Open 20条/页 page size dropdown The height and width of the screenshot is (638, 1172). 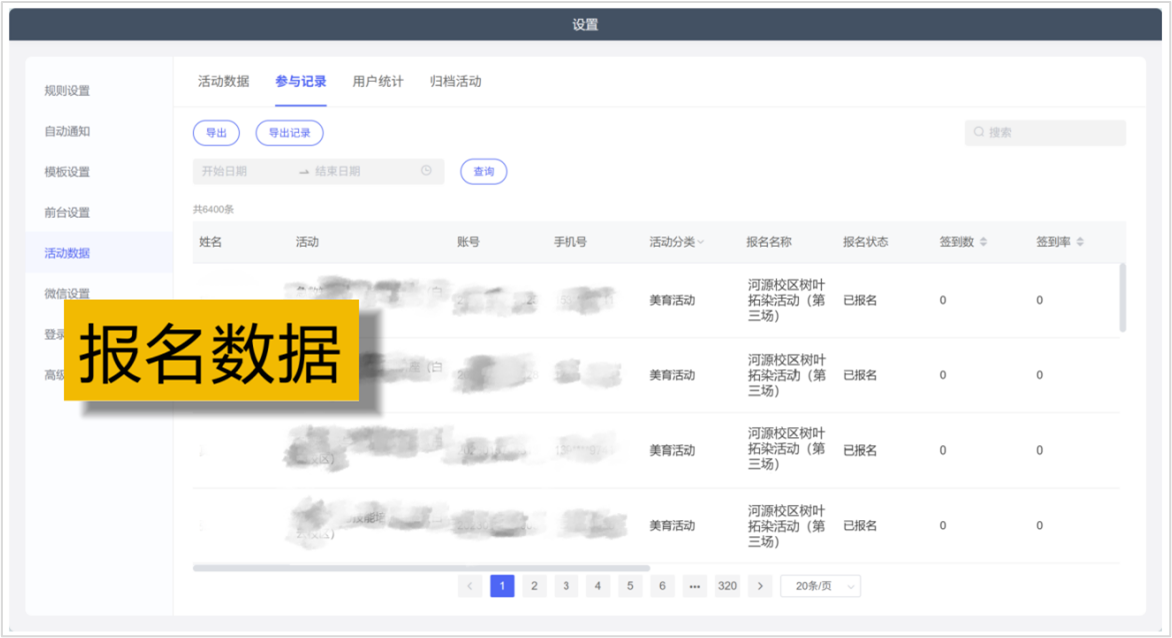point(820,586)
